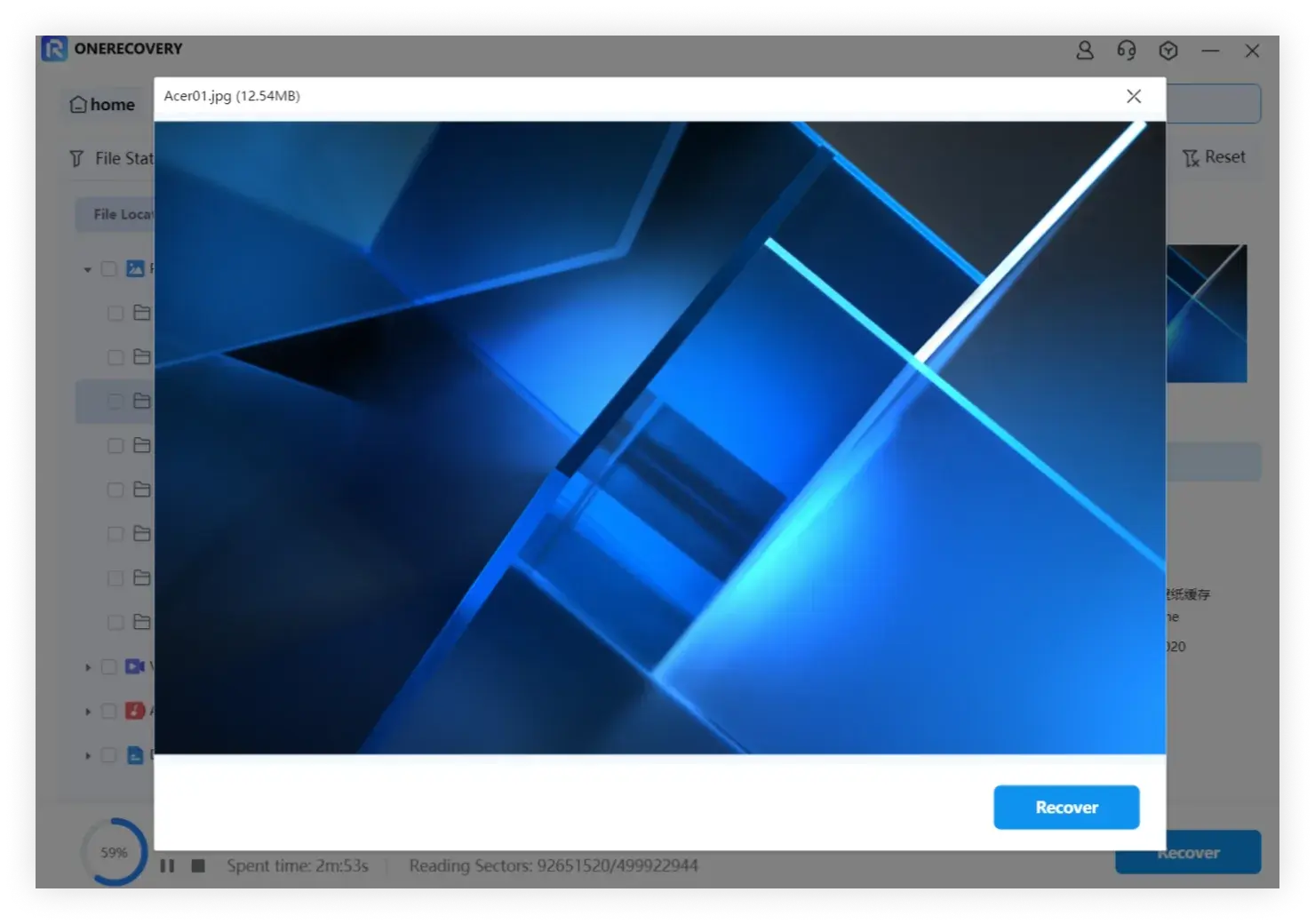This screenshot has width=1315, height=924.
Task: Click the headset customer support icon
Action: (1126, 51)
